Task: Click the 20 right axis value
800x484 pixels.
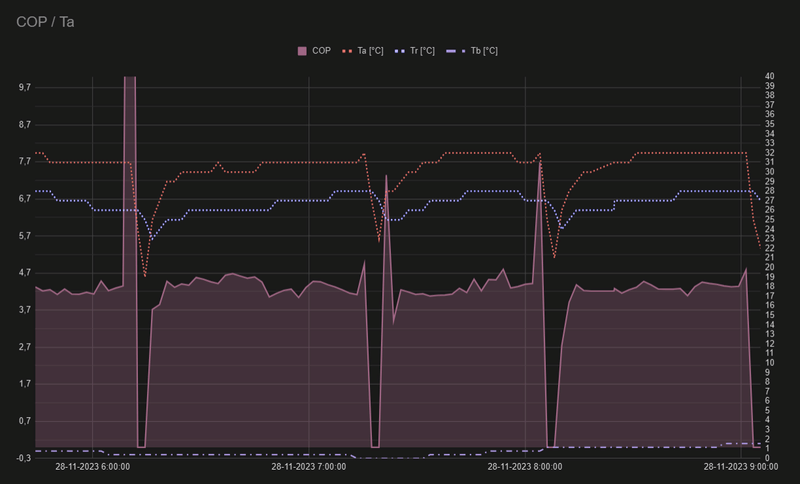Action: (769, 267)
